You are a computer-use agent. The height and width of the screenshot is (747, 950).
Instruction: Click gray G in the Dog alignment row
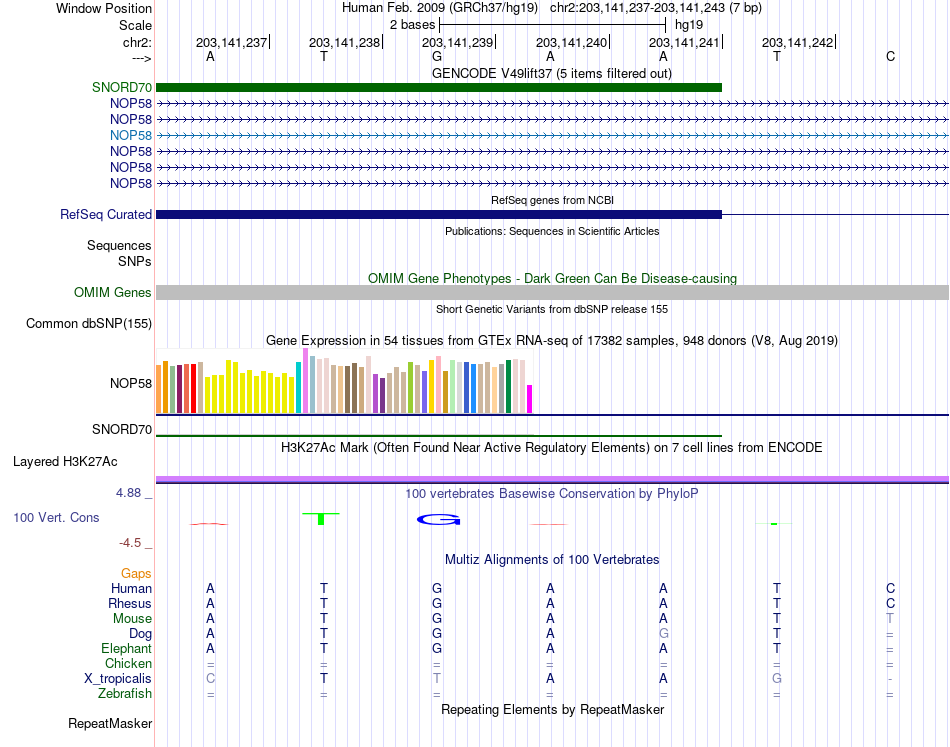click(663, 633)
